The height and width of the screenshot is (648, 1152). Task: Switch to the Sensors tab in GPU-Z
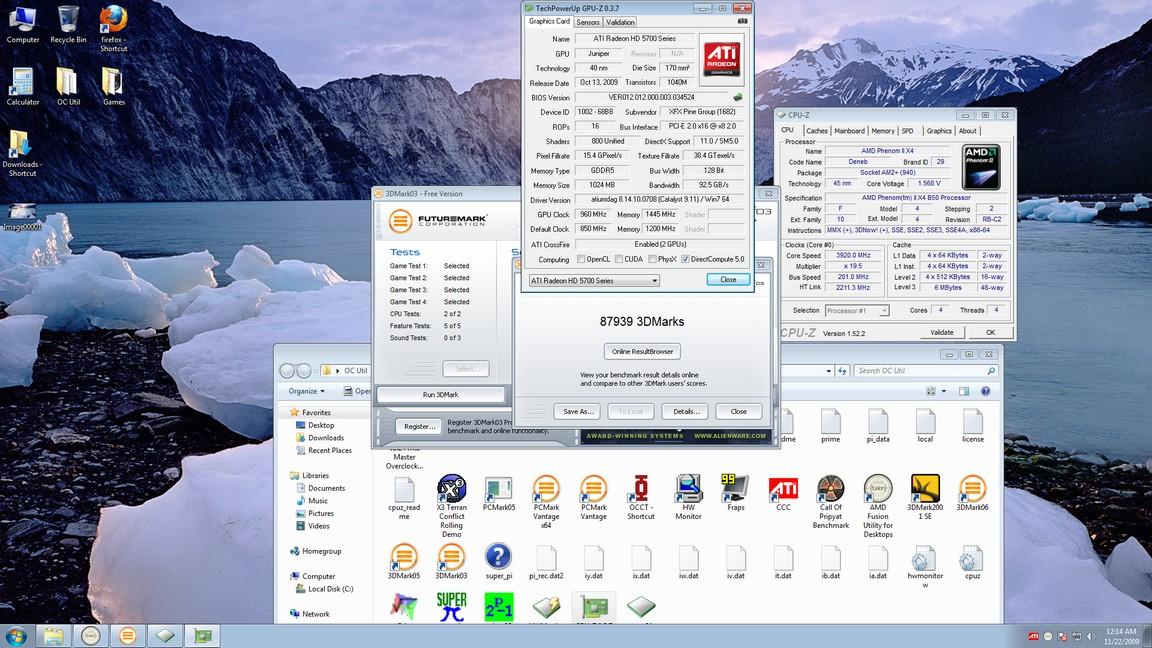point(587,22)
